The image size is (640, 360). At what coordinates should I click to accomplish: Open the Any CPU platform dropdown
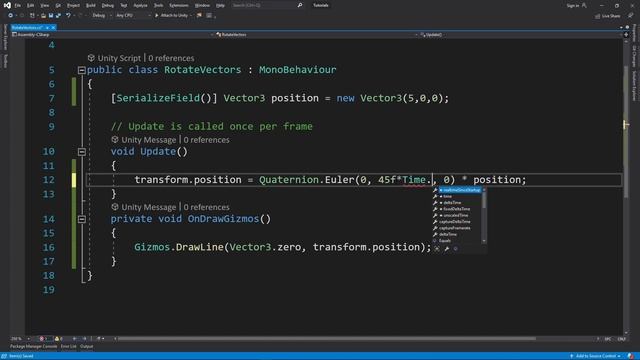(133, 16)
